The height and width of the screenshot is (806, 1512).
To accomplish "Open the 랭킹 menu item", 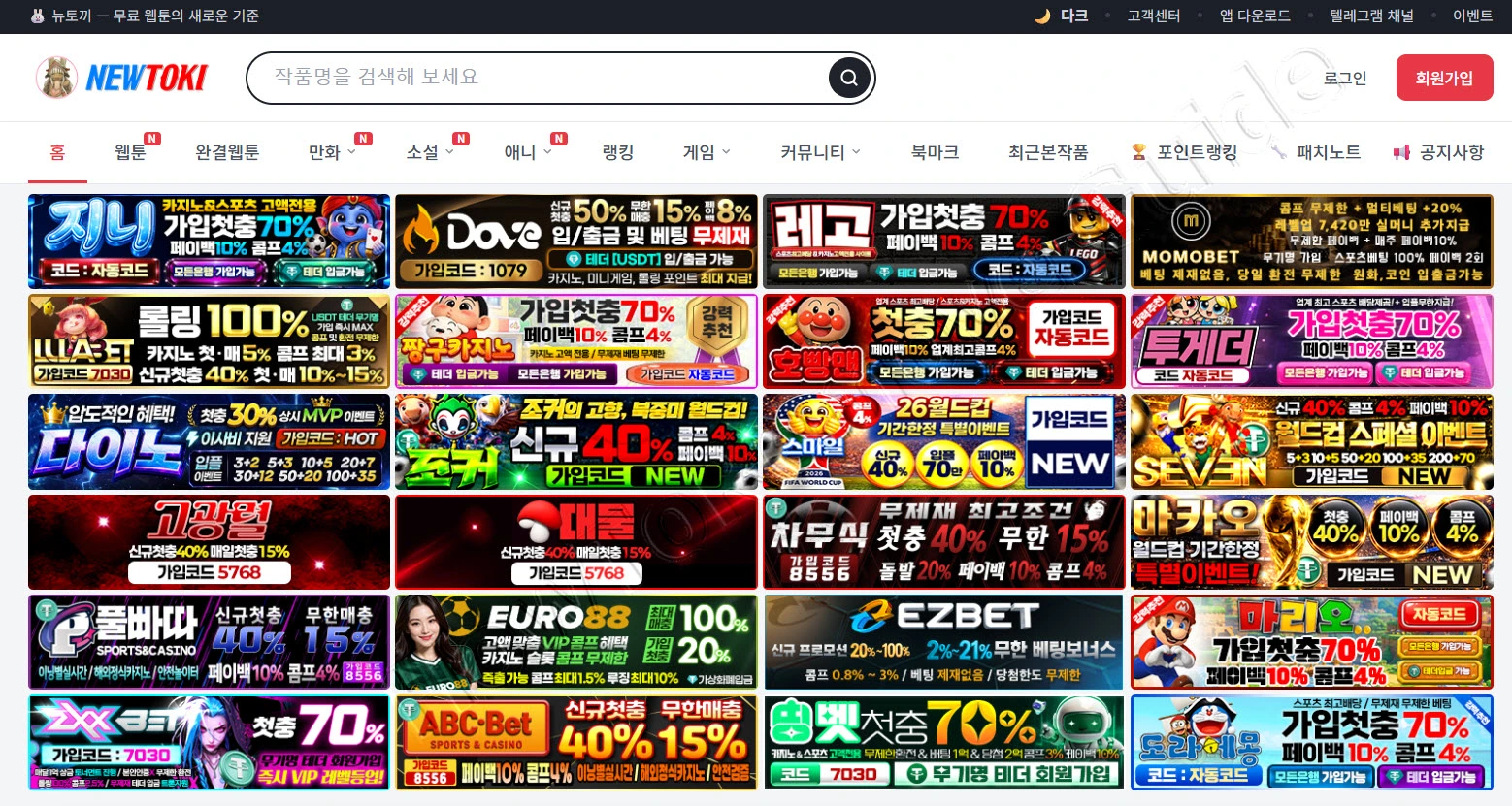I will [618, 152].
